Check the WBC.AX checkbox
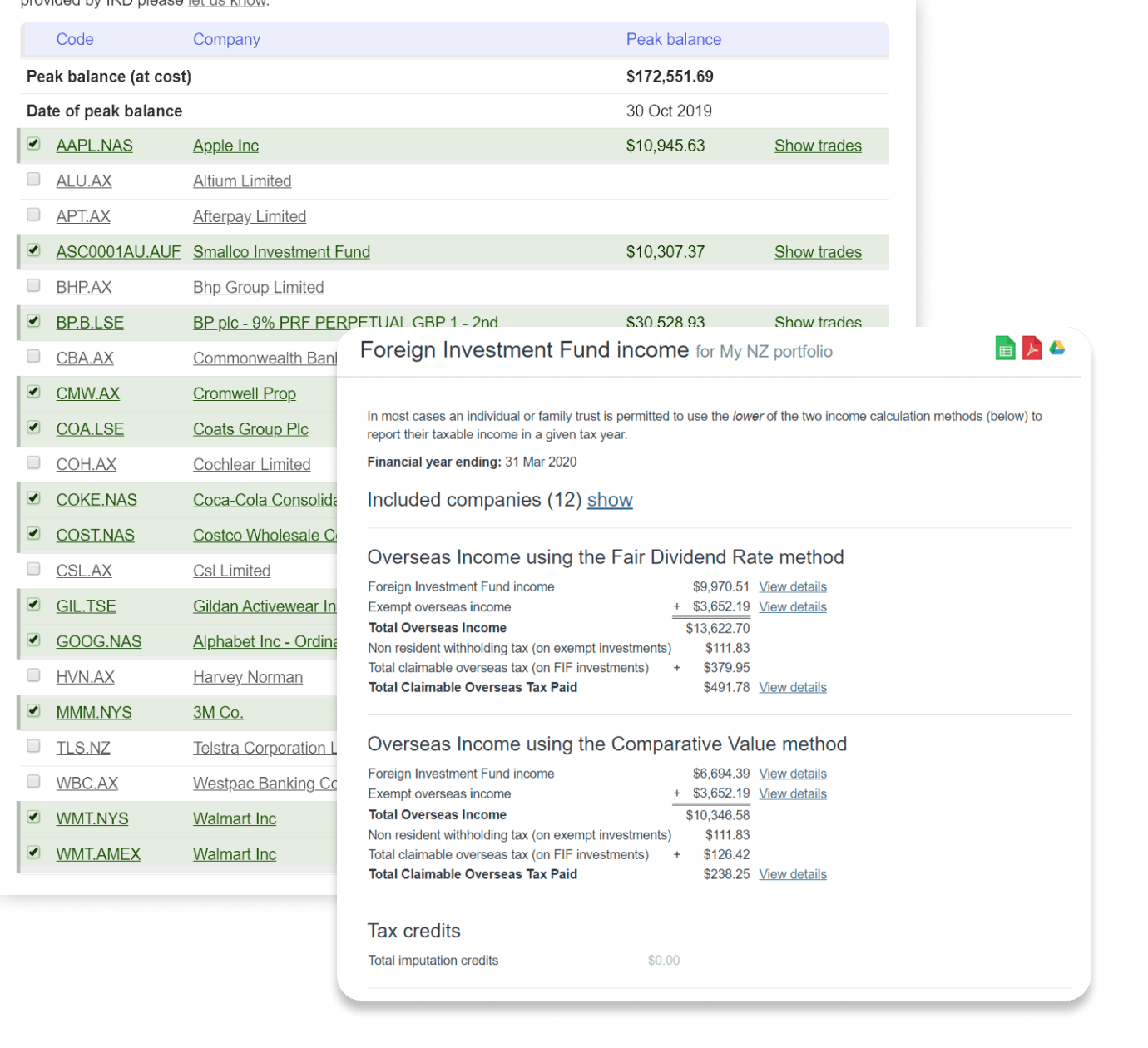This screenshot has height=1048, width=1148. point(33,781)
